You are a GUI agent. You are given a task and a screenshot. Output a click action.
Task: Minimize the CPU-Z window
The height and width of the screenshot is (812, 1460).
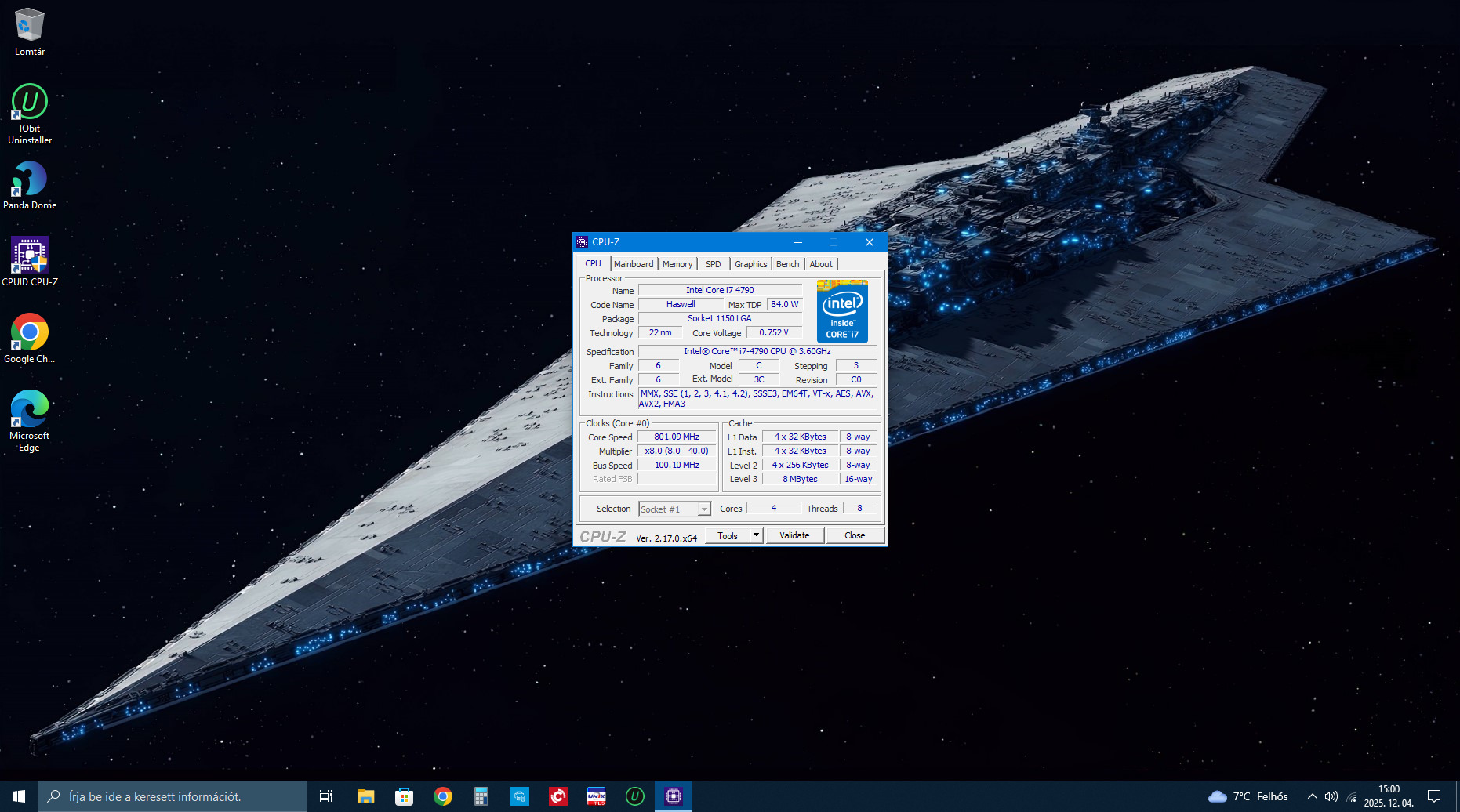798,242
